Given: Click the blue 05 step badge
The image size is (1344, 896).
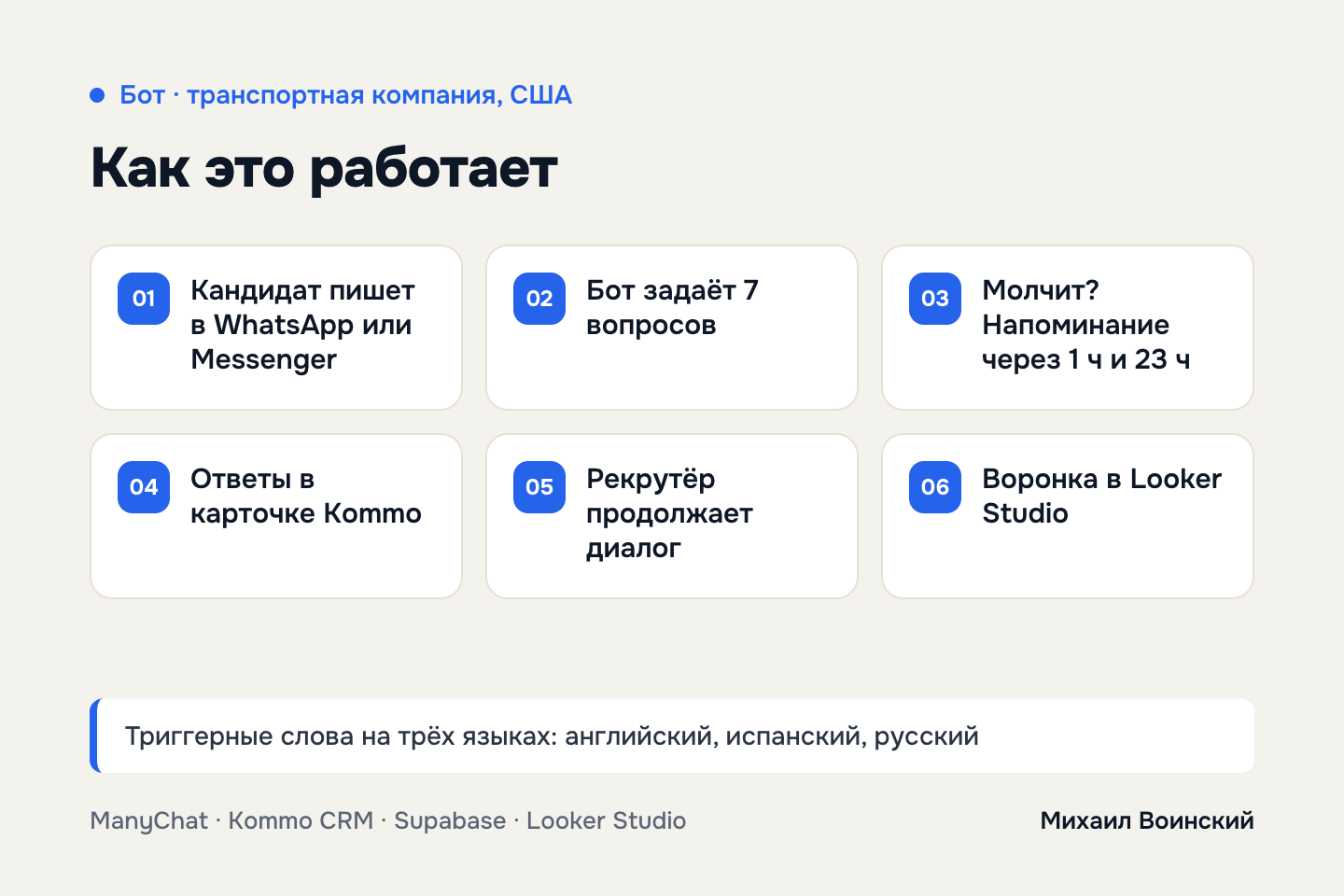Looking at the screenshot, I should [x=539, y=487].
